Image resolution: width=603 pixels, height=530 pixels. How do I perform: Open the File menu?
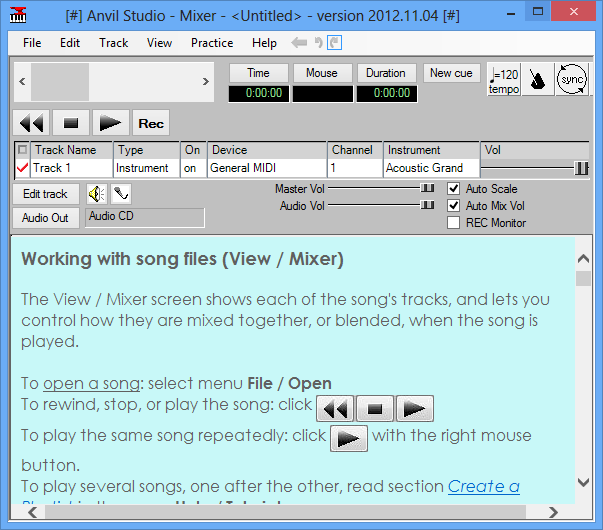[32, 43]
